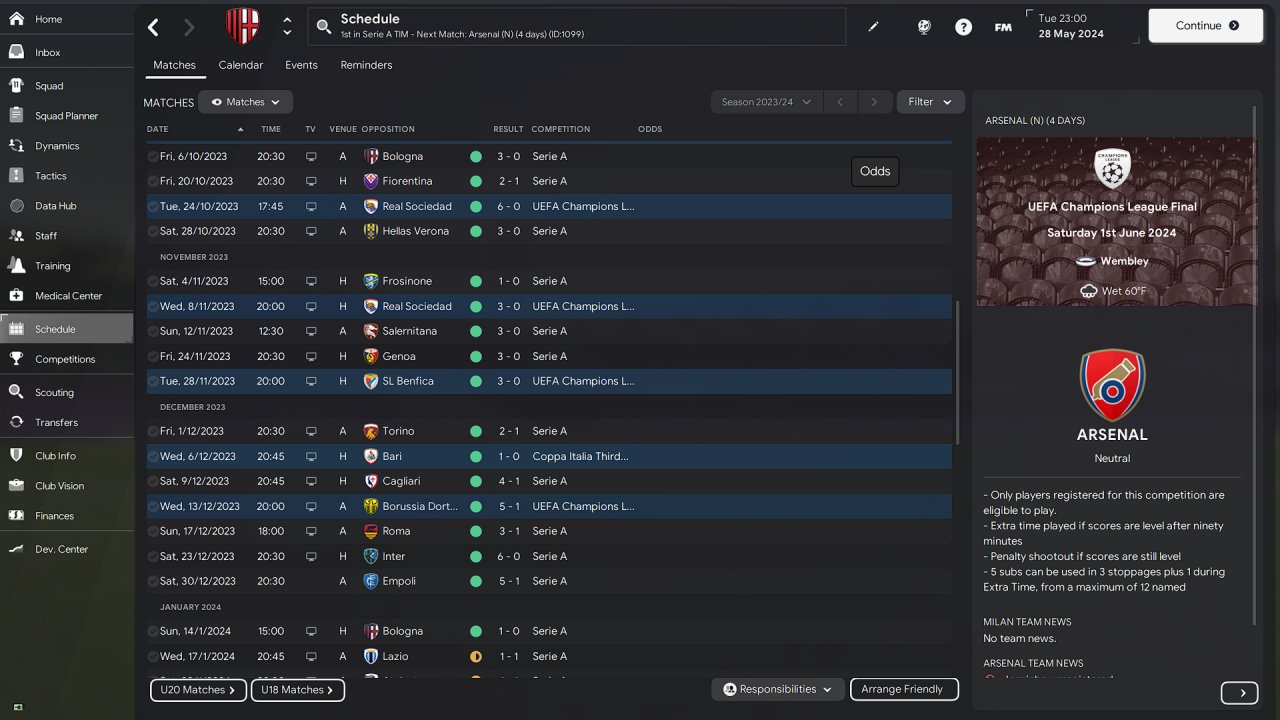This screenshot has height=720, width=1280.
Task: Switch to the Events tab
Action: coord(301,65)
